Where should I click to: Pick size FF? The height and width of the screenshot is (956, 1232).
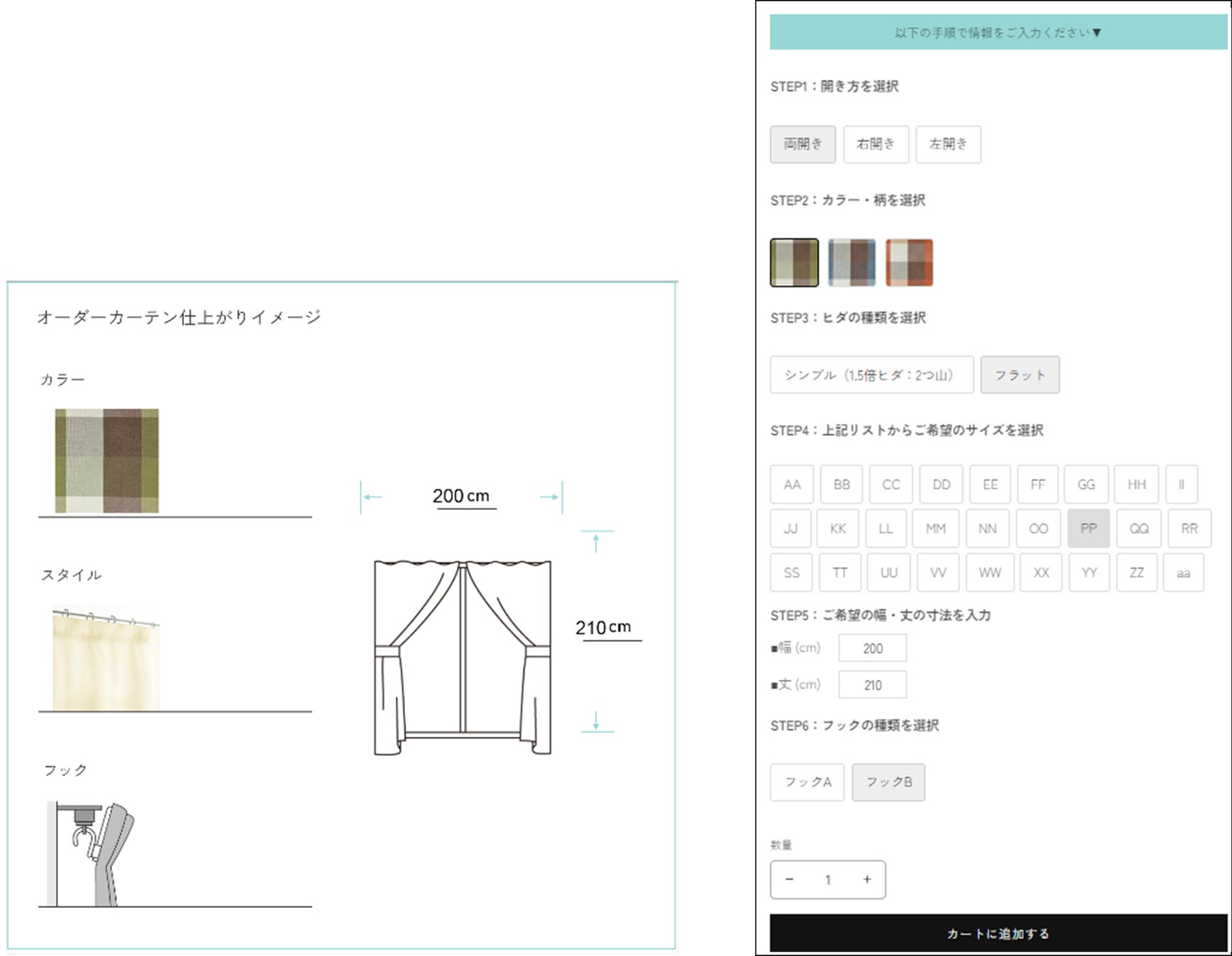(1037, 484)
